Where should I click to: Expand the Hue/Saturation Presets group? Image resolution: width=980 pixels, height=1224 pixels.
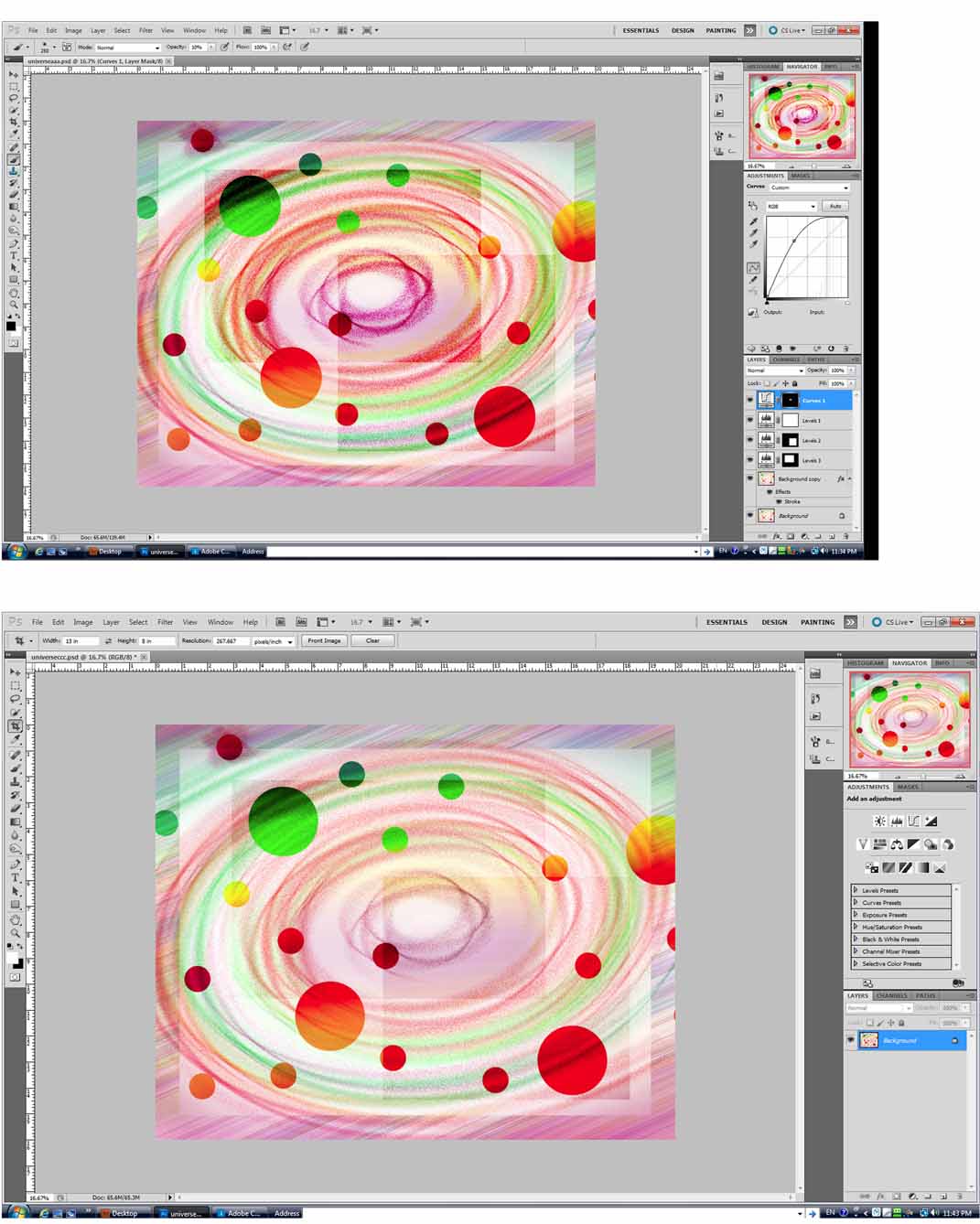pos(856,927)
